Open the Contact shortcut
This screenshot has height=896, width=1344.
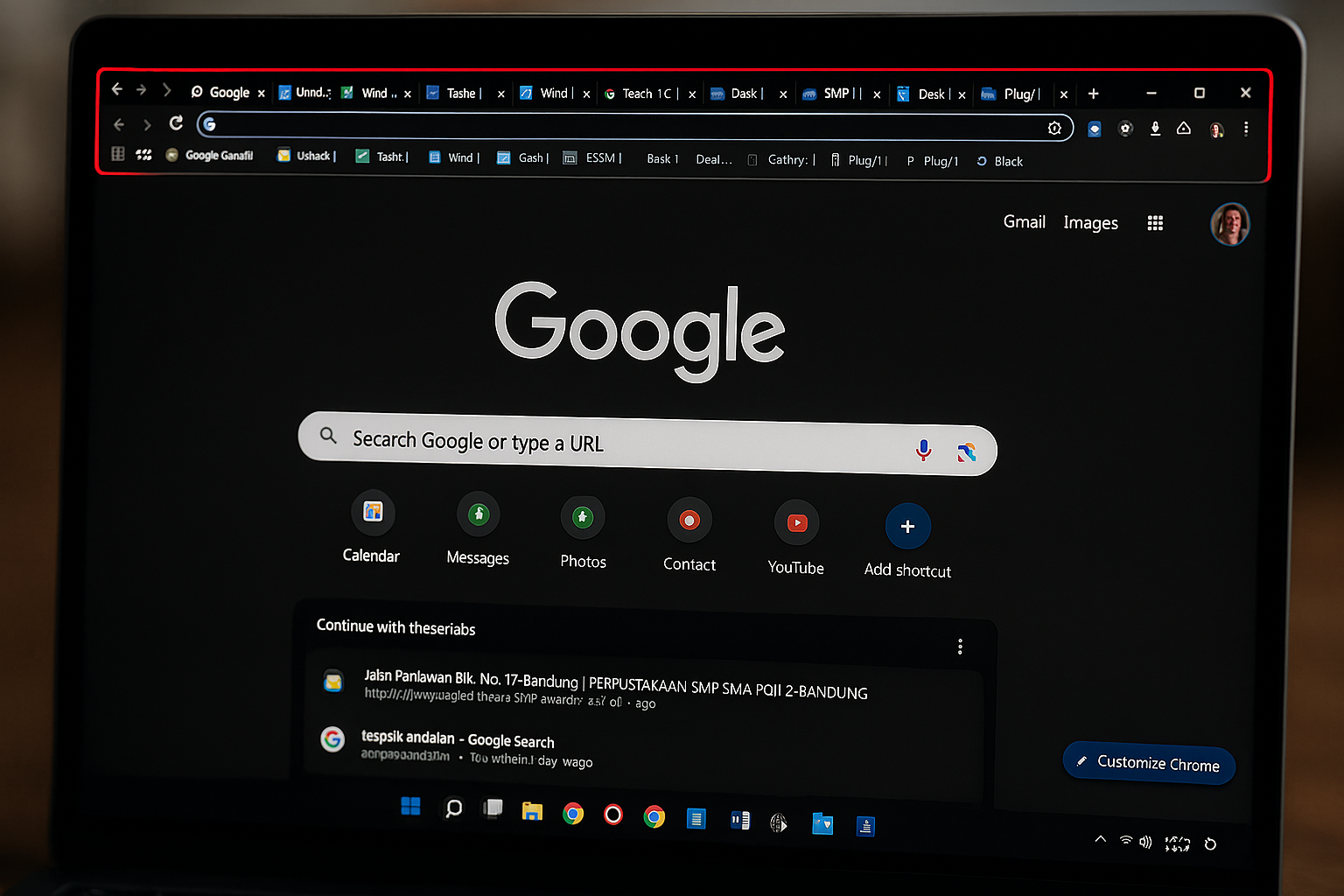coord(689,521)
